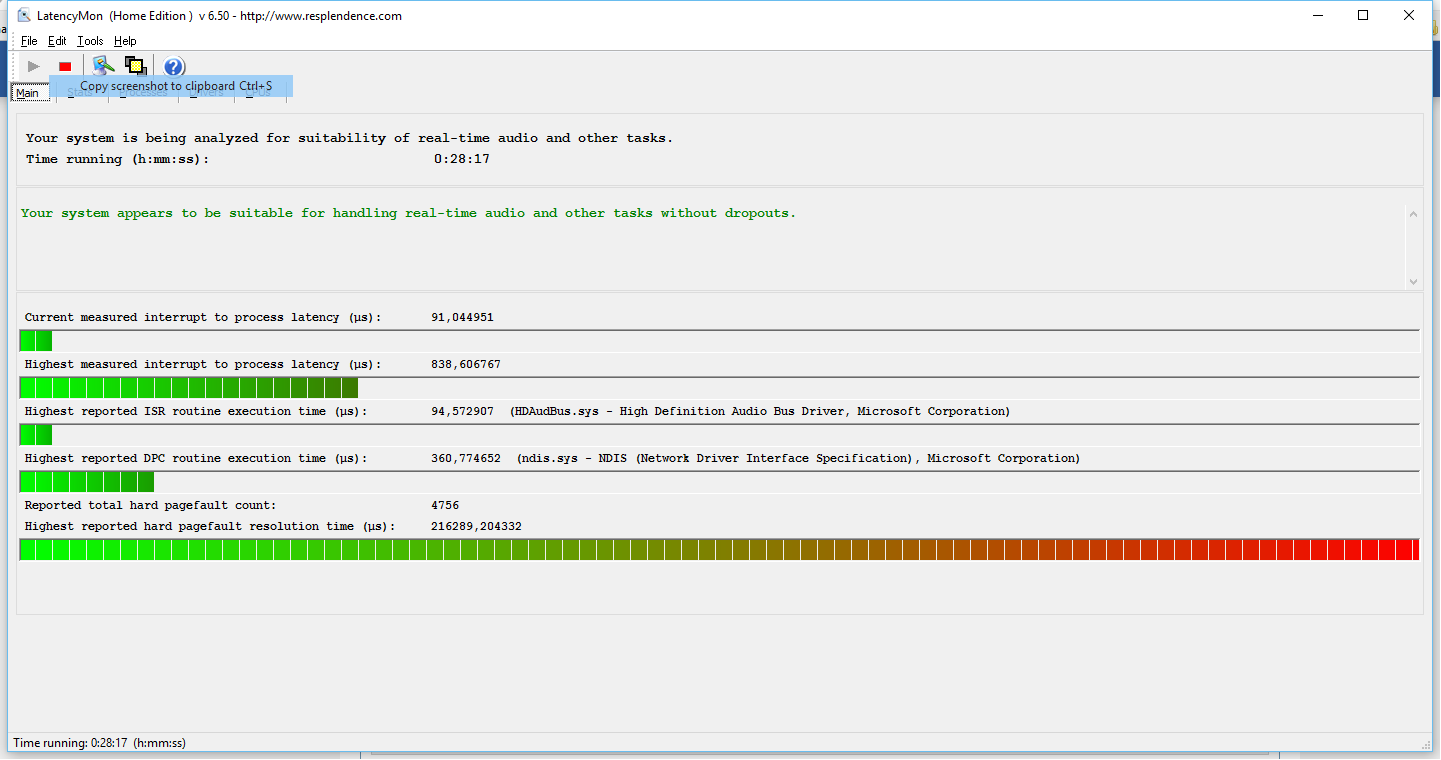The height and width of the screenshot is (760, 1441).
Task: Click the message box scroll down arrow
Action: coord(1413,282)
